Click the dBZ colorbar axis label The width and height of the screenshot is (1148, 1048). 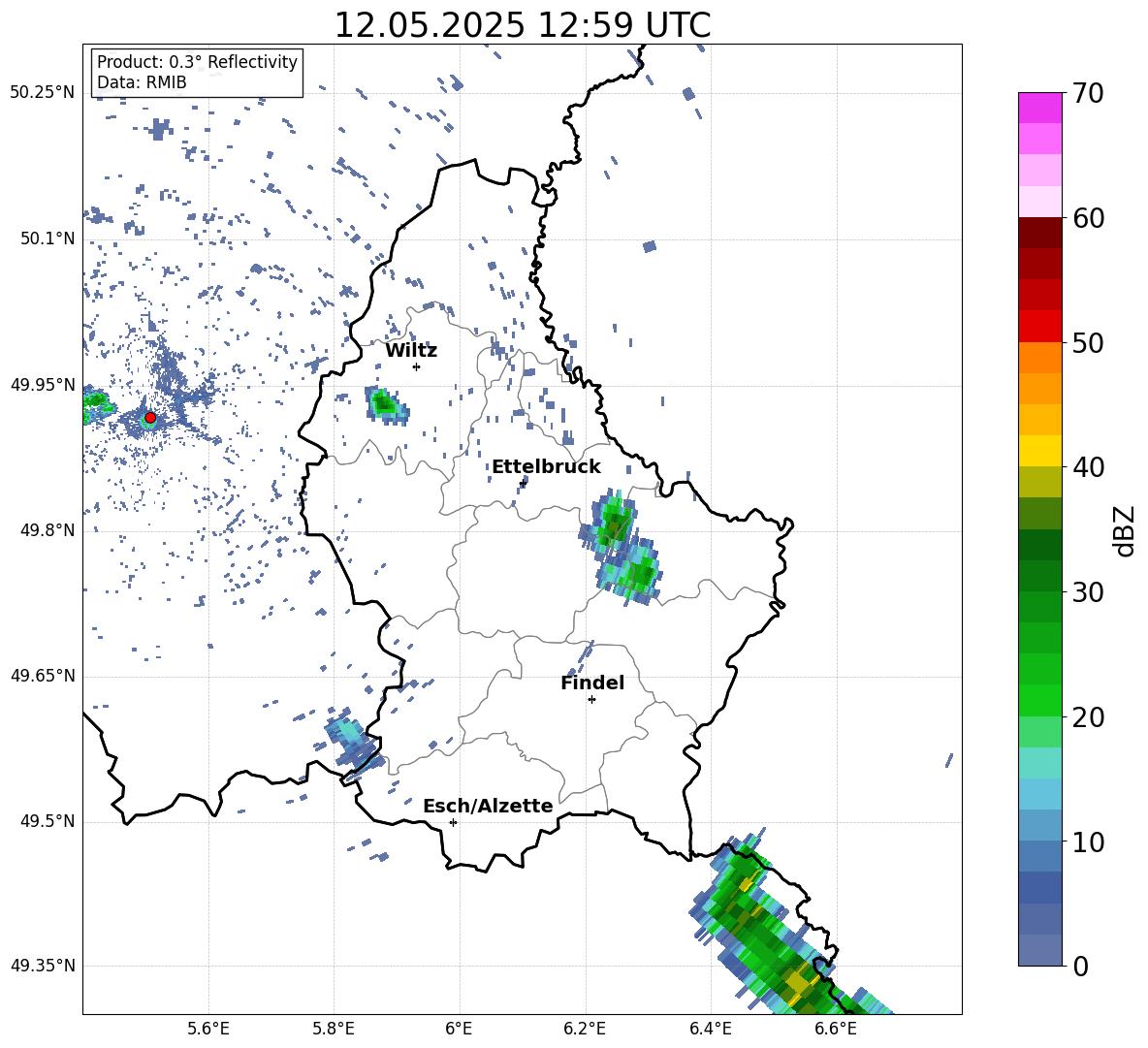[x=1126, y=530]
